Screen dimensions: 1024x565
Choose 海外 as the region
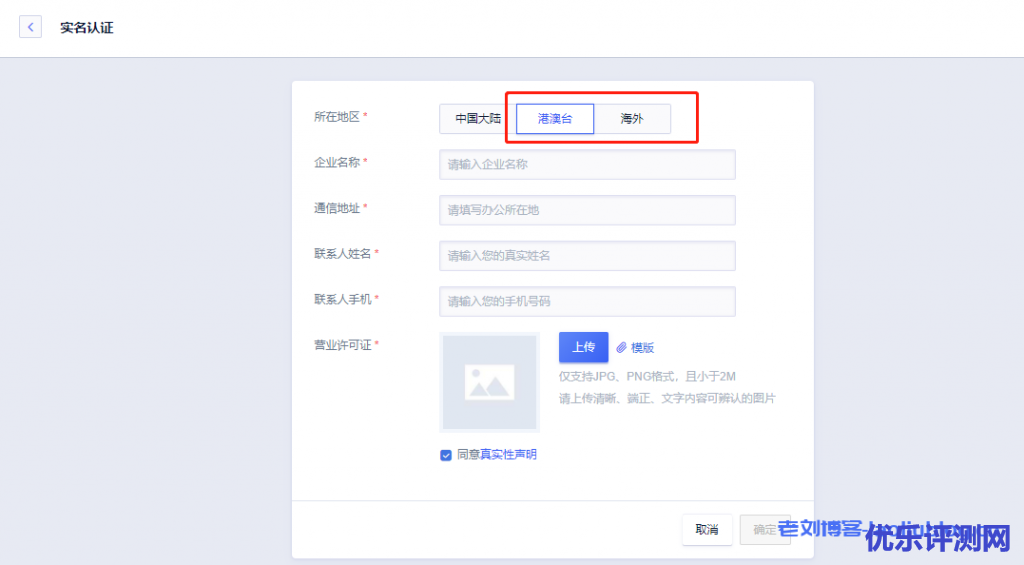point(632,118)
